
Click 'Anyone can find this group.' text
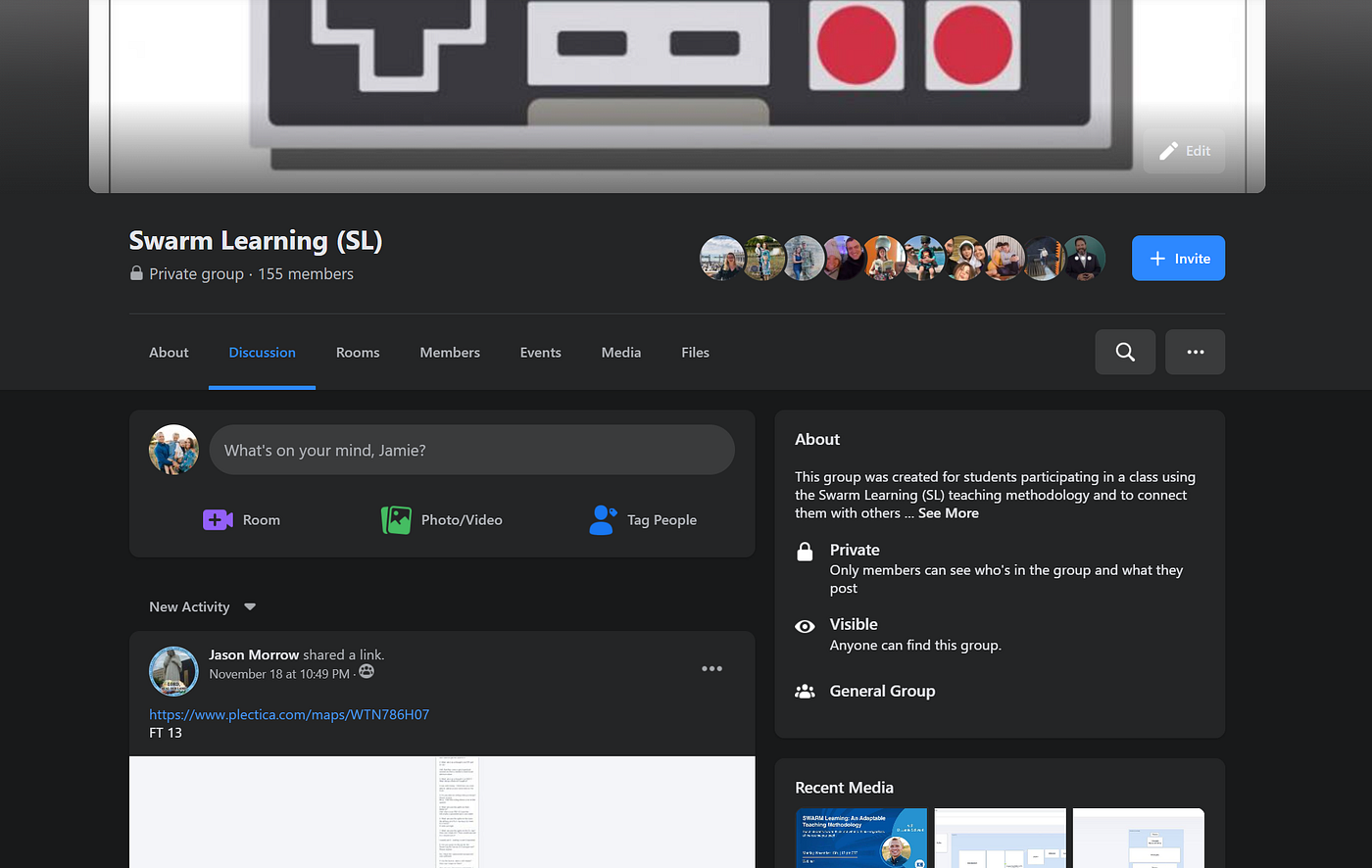point(915,646)
